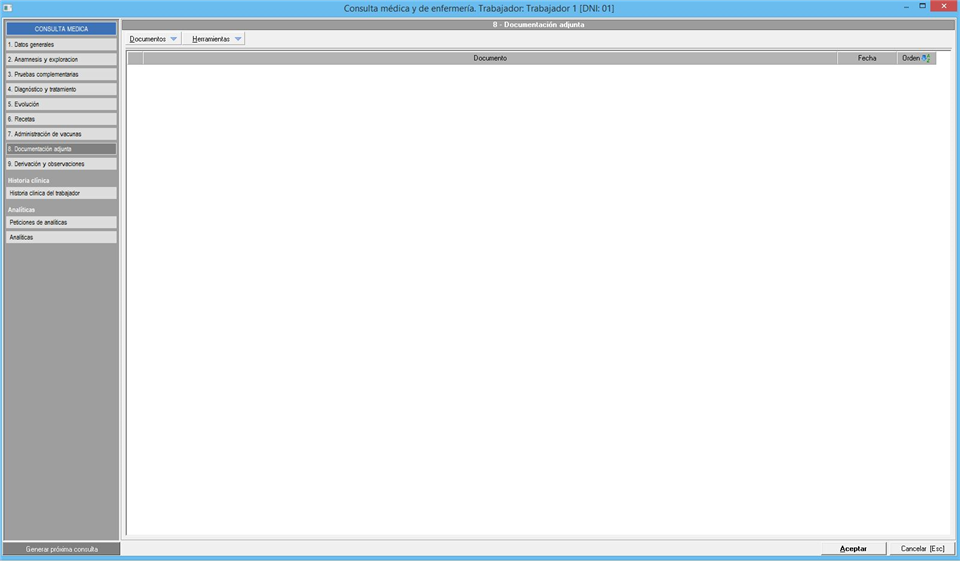This screenshot has height=561, width=960.
Task: Go to 9. Derivación y observaciones
Action: [x=61, y=164]
